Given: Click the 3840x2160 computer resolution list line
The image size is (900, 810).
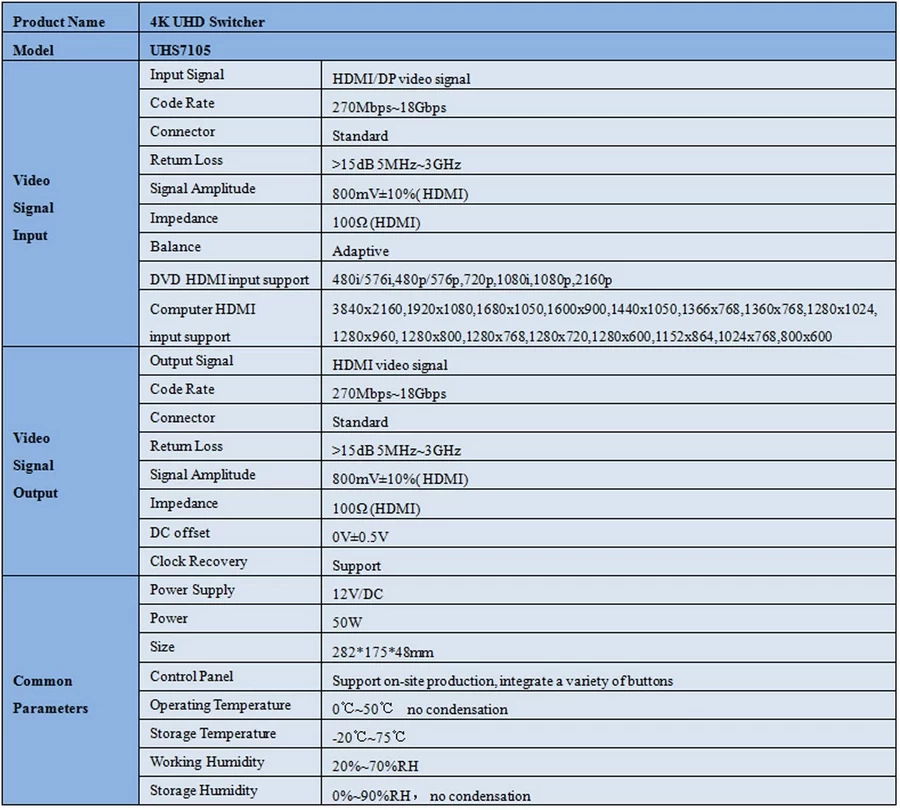Looking at the screenshot, I should click(x=604, y=310).
